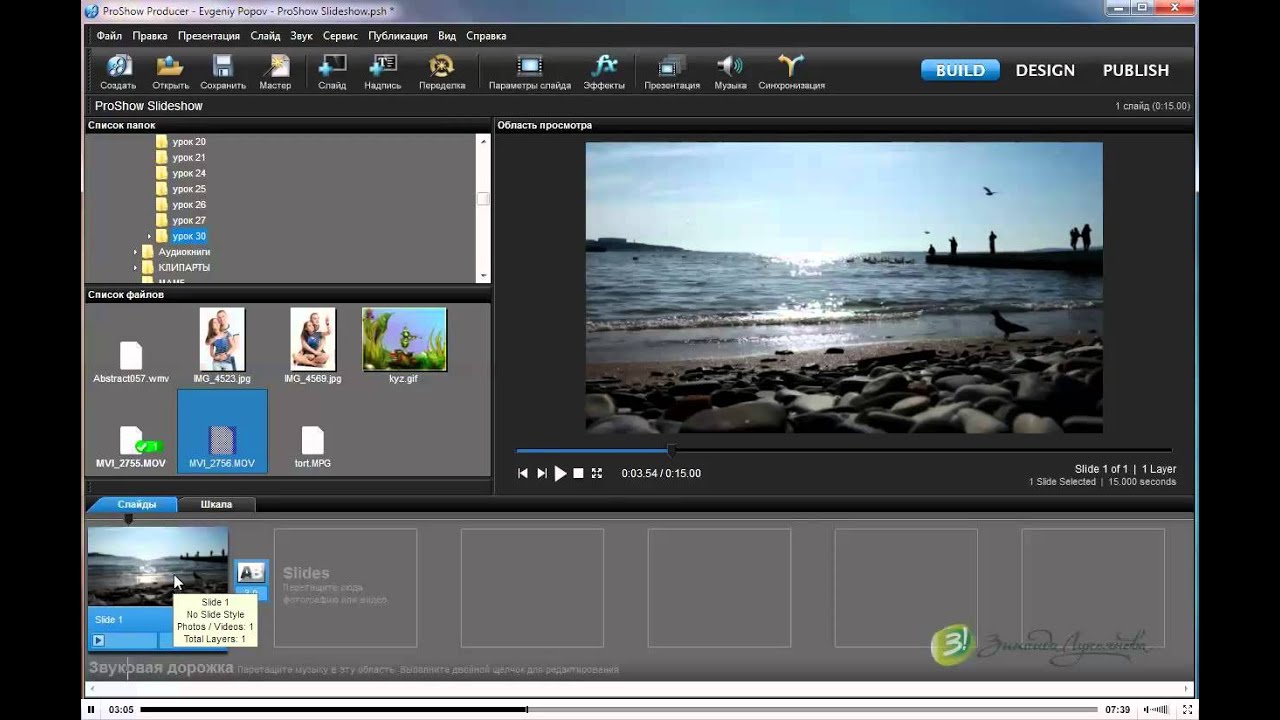This screenshot has width=1280, height=720.
Task: Select the IMG_4569.jpg thumbnail
Action: (313, 340)
